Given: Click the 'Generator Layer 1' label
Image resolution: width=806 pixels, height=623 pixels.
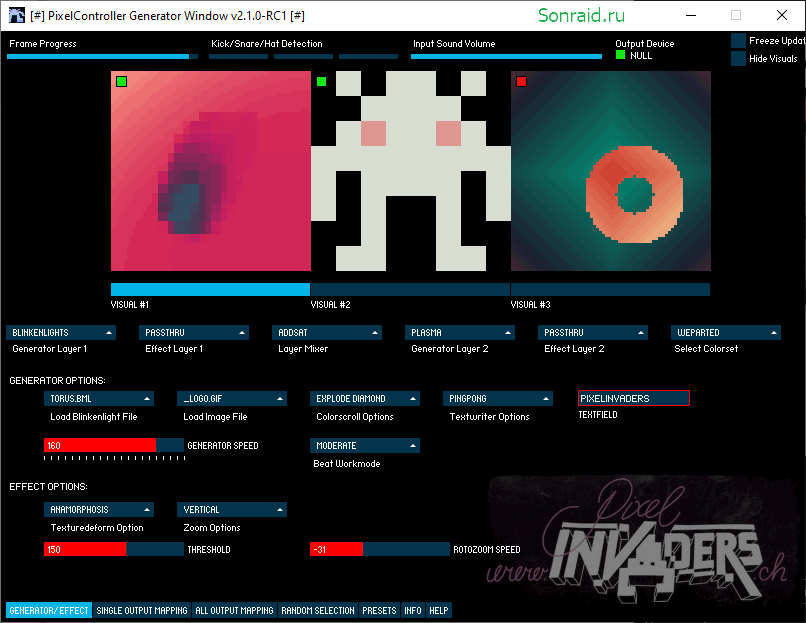Looking at the screenshot, I should [49, 349].
